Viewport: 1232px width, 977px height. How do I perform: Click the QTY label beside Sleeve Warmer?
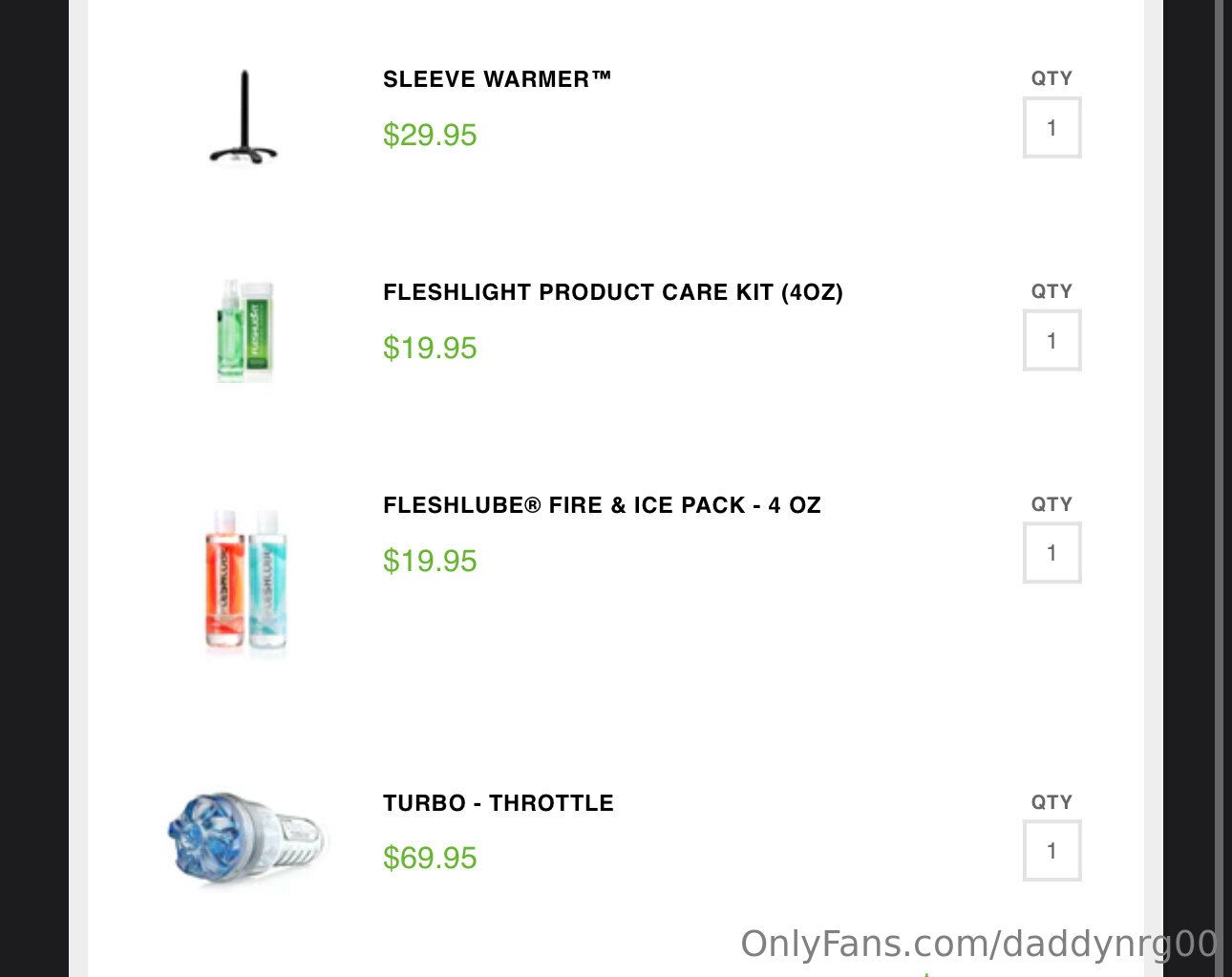click(1051, 79)
